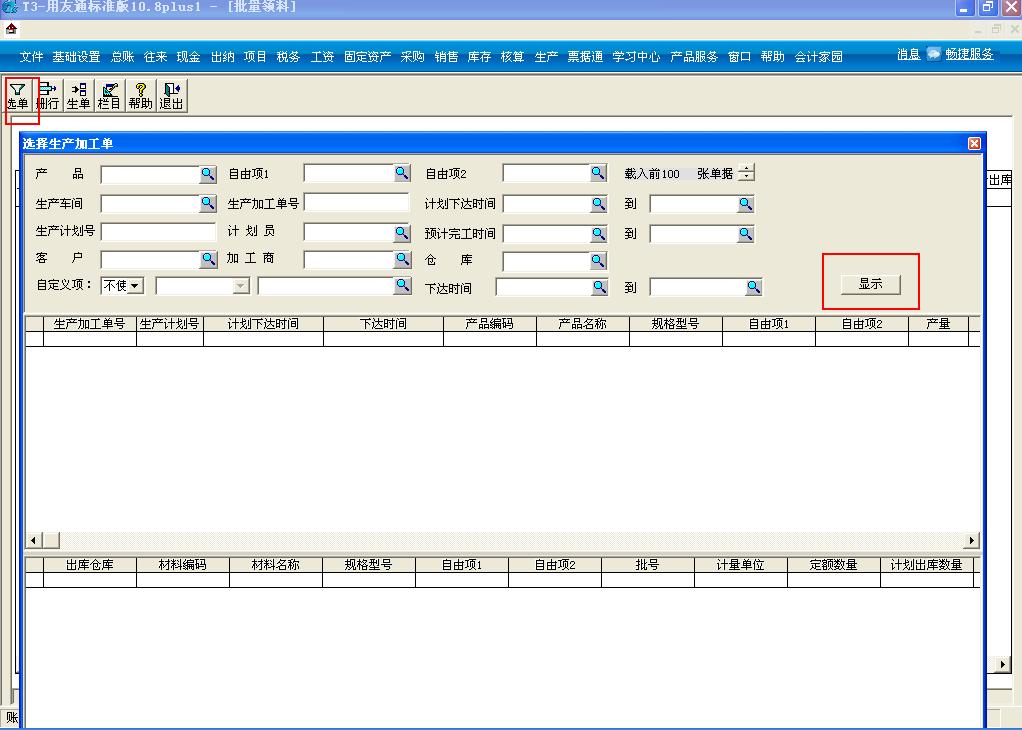1022x730 pixels.
Task: Click the 帮助 help toolbar icon
Action: pyautogui.click(x=140, y=96)
